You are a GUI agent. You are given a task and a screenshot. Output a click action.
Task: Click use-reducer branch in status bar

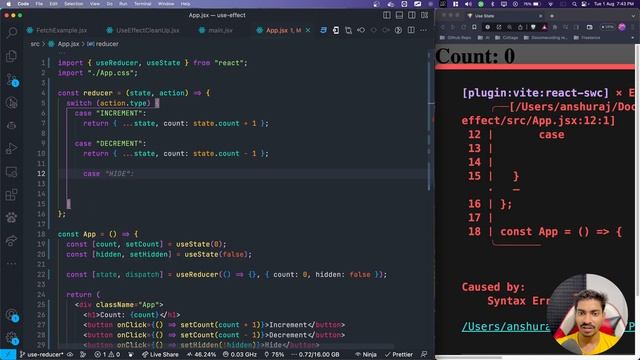point(41,354)
